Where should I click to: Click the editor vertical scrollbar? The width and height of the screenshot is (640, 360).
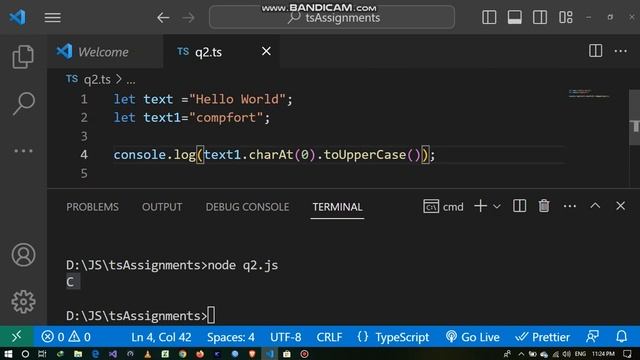tap(634, 118)
